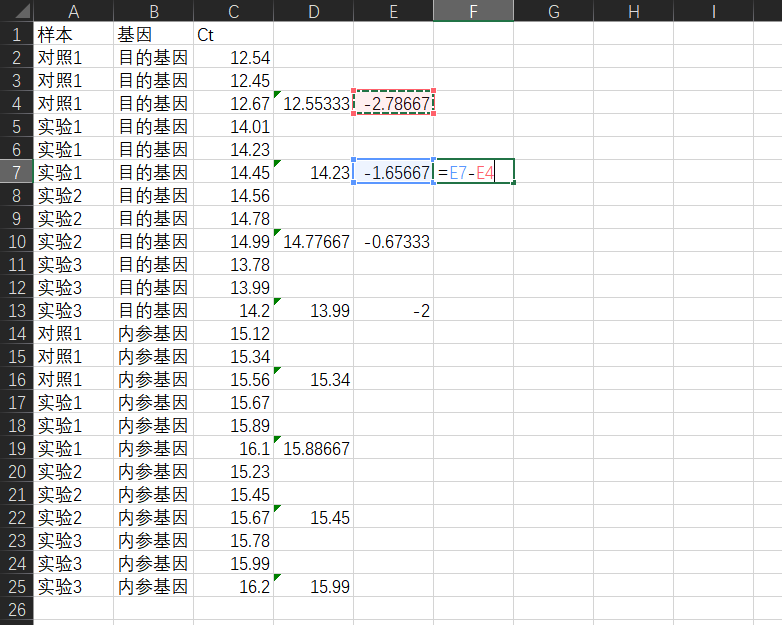Click inside formula cell =E7-E4

click(473, 172)
